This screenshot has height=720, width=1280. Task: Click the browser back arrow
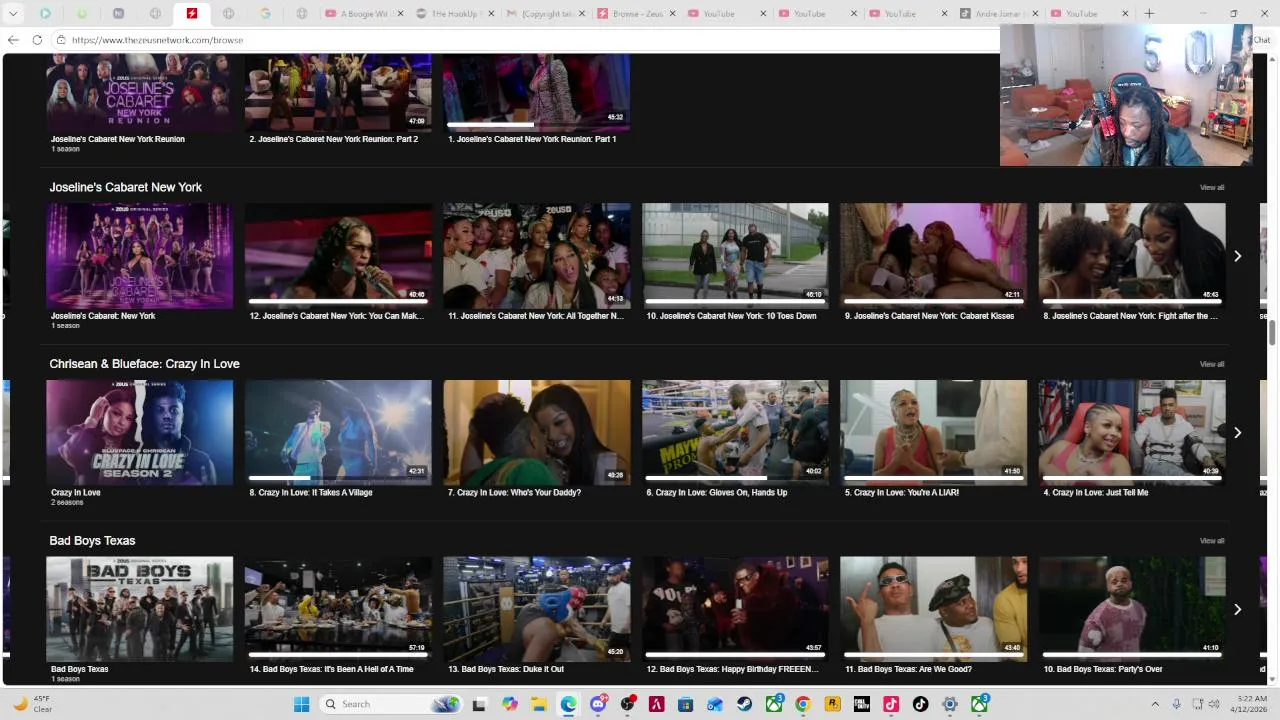[x=13, y=40]
